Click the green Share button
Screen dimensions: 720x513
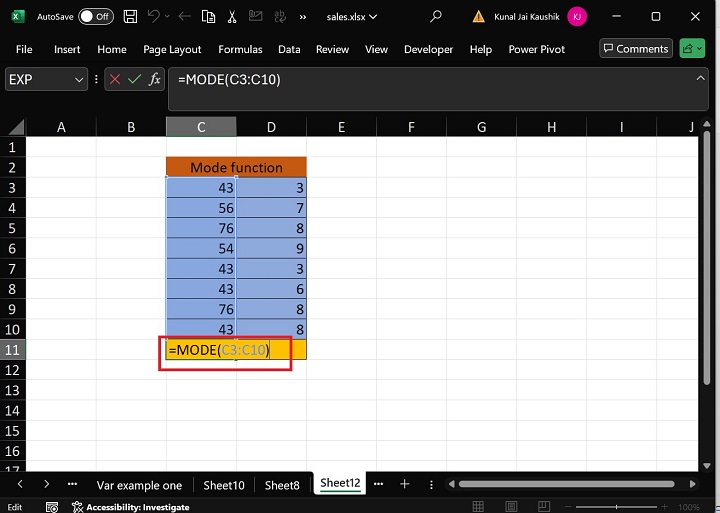pyautogui.click(x=692, y=49)
